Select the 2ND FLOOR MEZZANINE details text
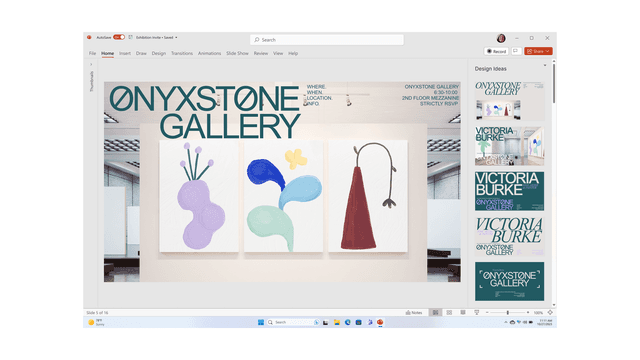Viewport: 640px width, 360px height. (430, 98)
